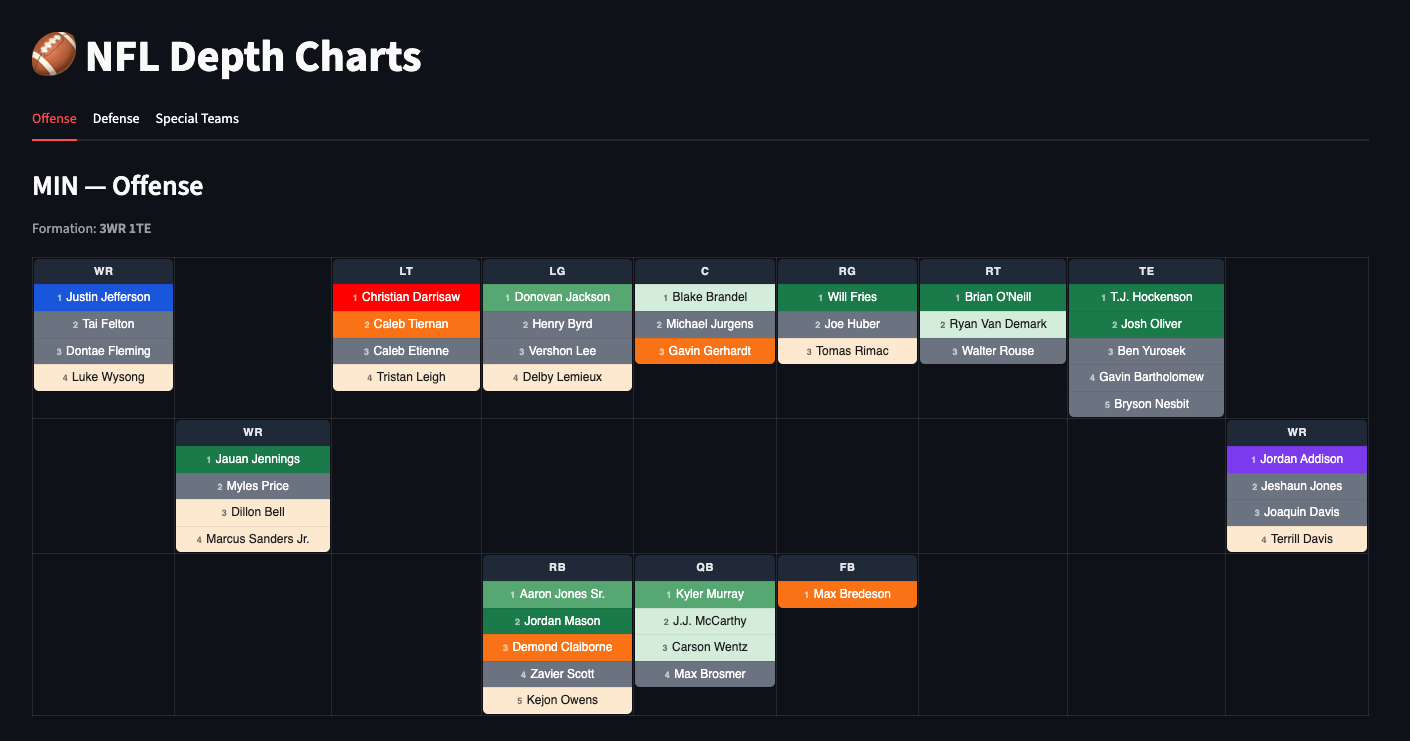1410x741 pixels.
Task: Click the RG position header
Action: point(847,271)
